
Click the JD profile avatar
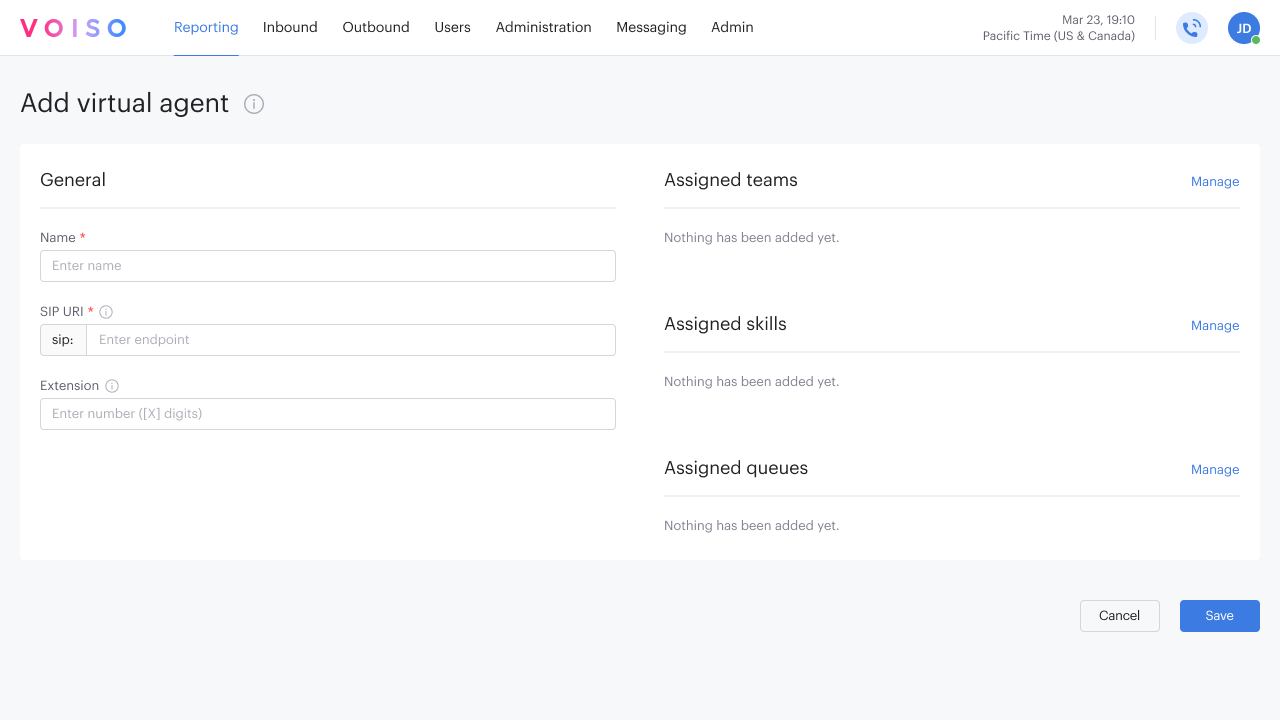[x=1243, y=28]
